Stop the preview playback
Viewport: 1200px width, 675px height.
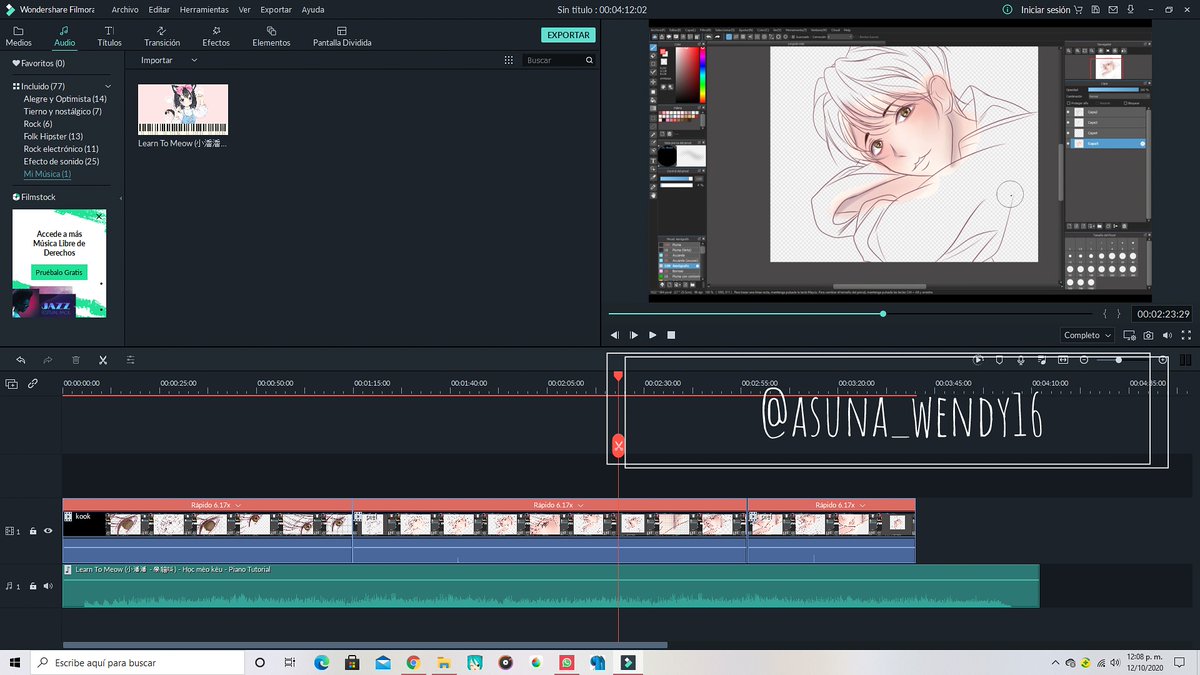(x=672, y=335)
